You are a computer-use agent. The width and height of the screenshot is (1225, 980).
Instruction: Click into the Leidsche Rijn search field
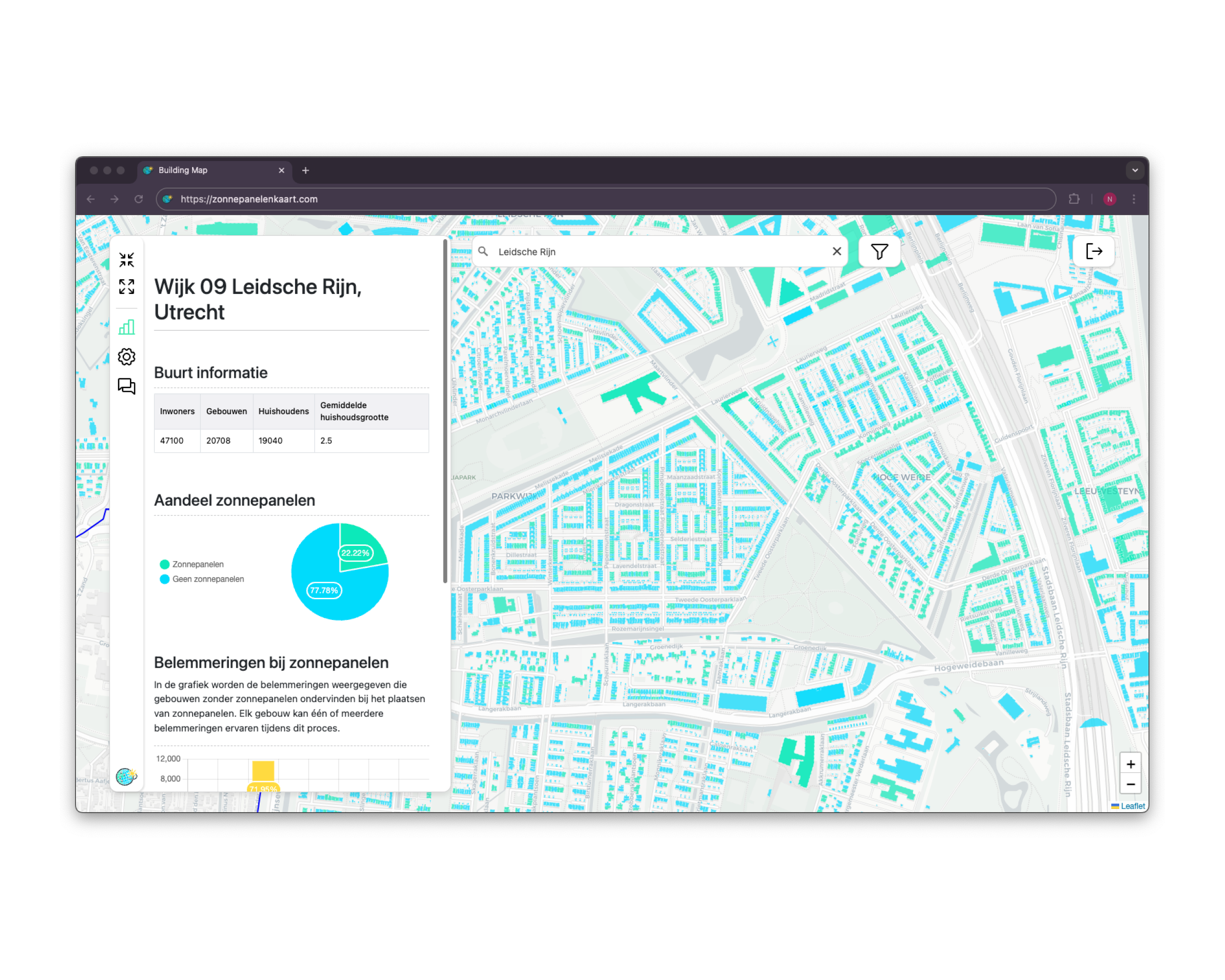[659, 252]
